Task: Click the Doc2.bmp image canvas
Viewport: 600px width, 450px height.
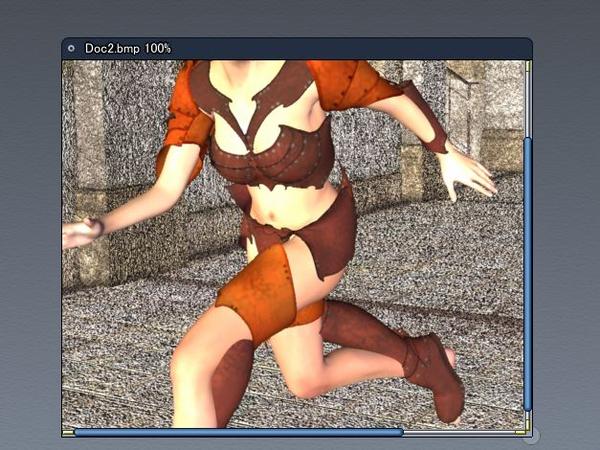Action: [x=293, y=244]
